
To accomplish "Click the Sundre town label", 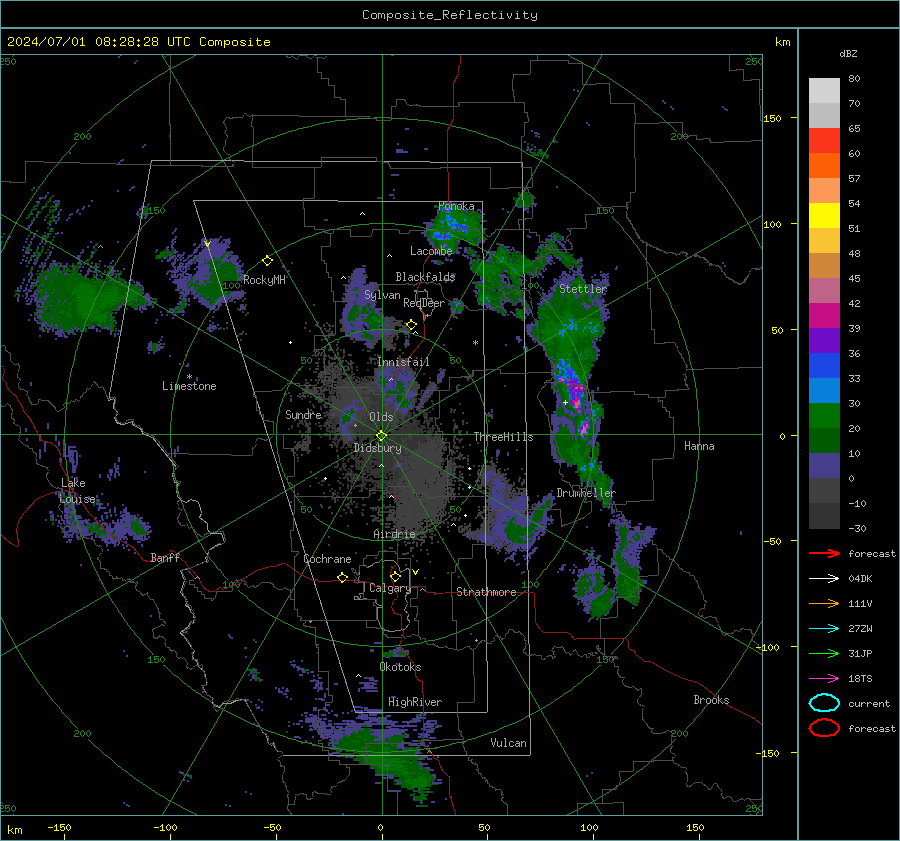I will point(303,414).
